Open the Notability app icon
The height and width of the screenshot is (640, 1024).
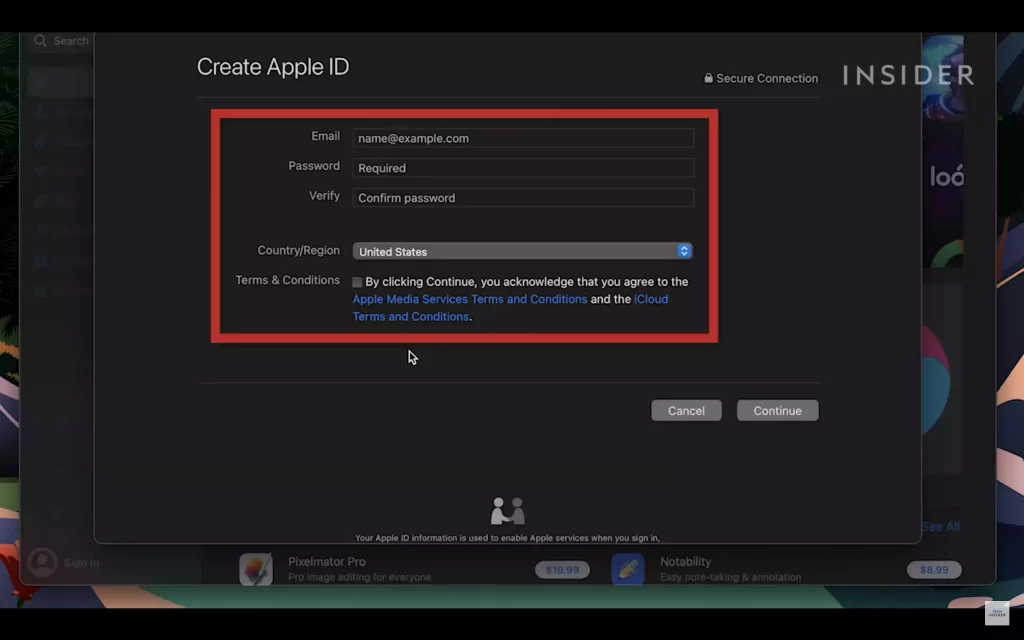click(x=628, y=569)
